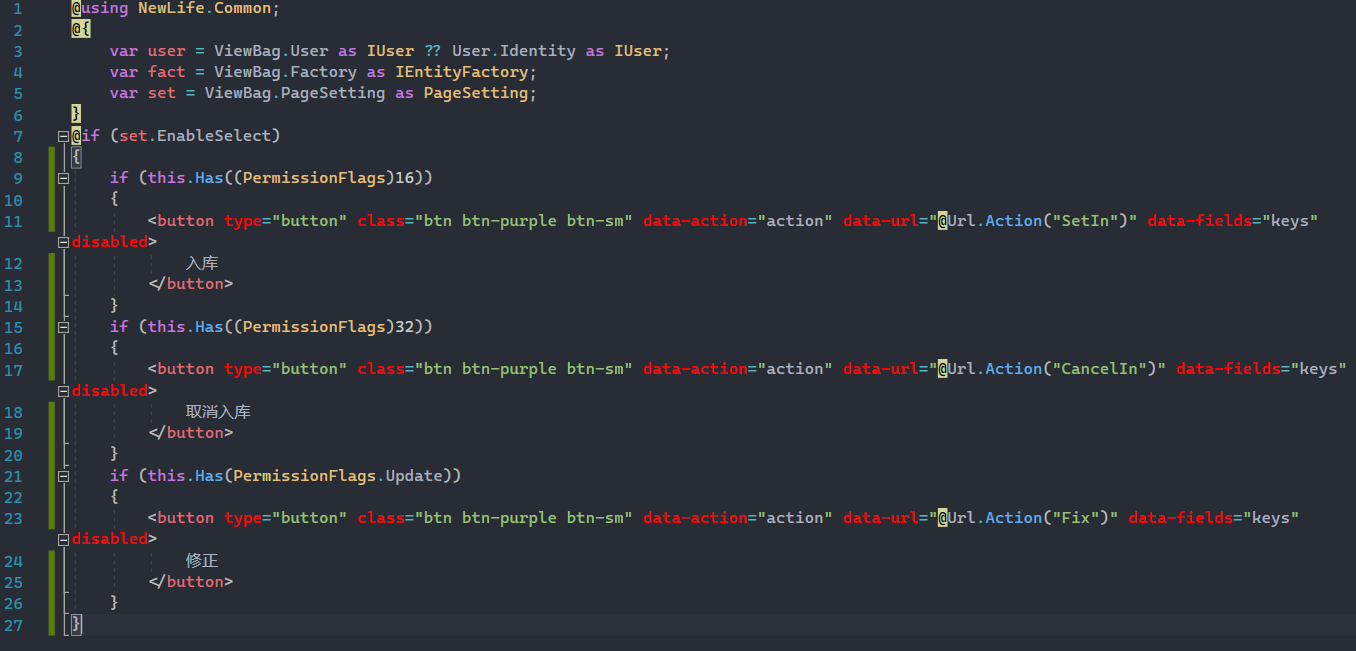Screen dimensions: 1356x651
Task: Fold the button element with the CancelIn action
Action: [64, 391]
